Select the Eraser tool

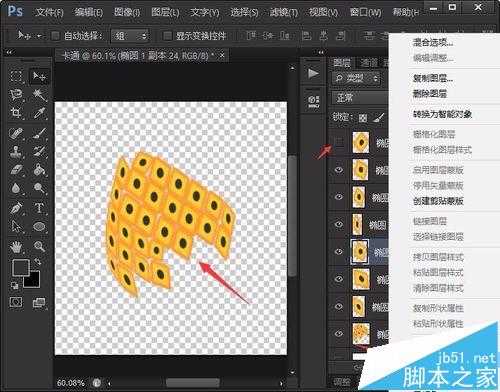coord(16,170)
